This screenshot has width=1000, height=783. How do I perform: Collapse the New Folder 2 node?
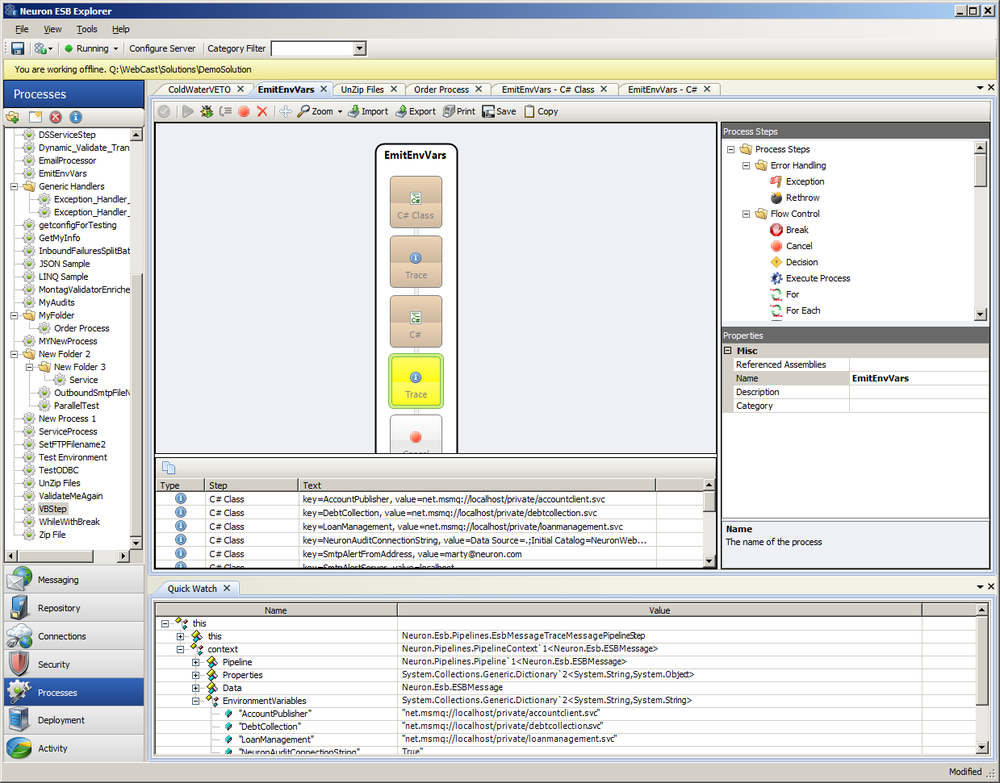pos(14,355)
